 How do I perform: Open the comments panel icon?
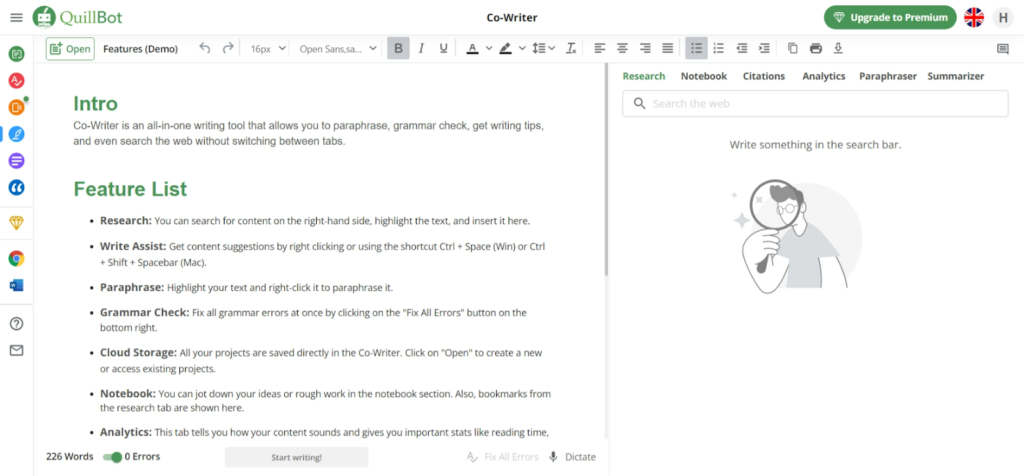point(1002,49)
